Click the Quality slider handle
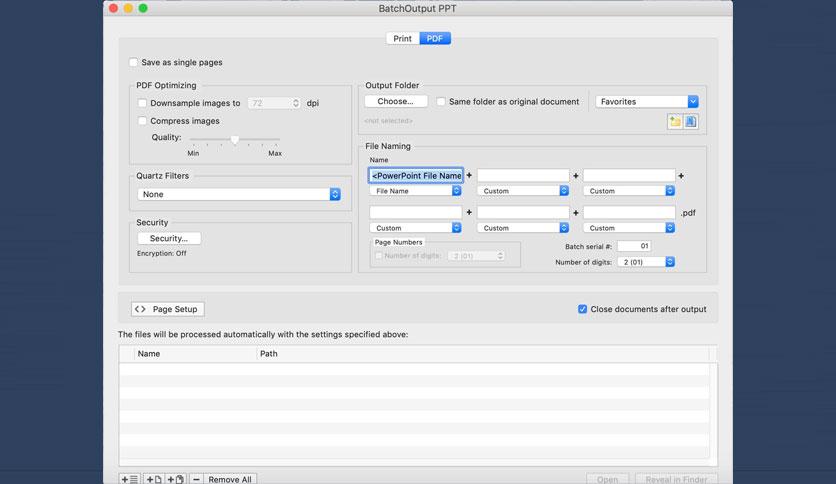Screen dimensions: 836x484 (235, 140)
